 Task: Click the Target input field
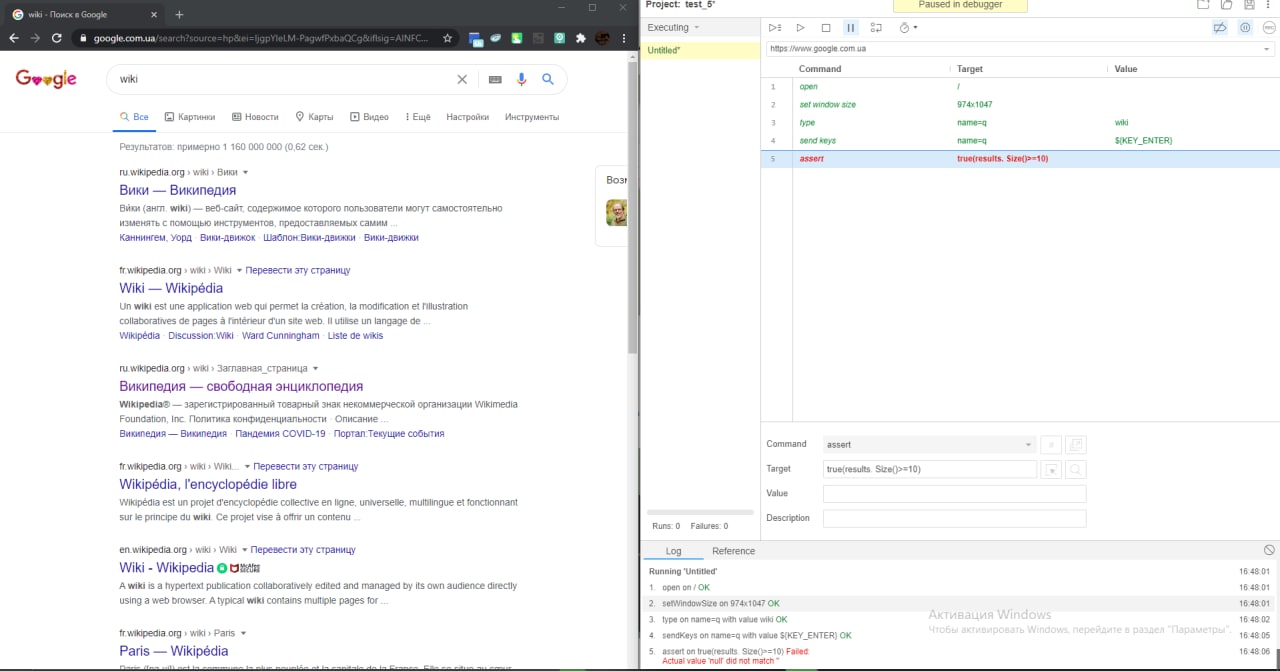coord(929,469)
